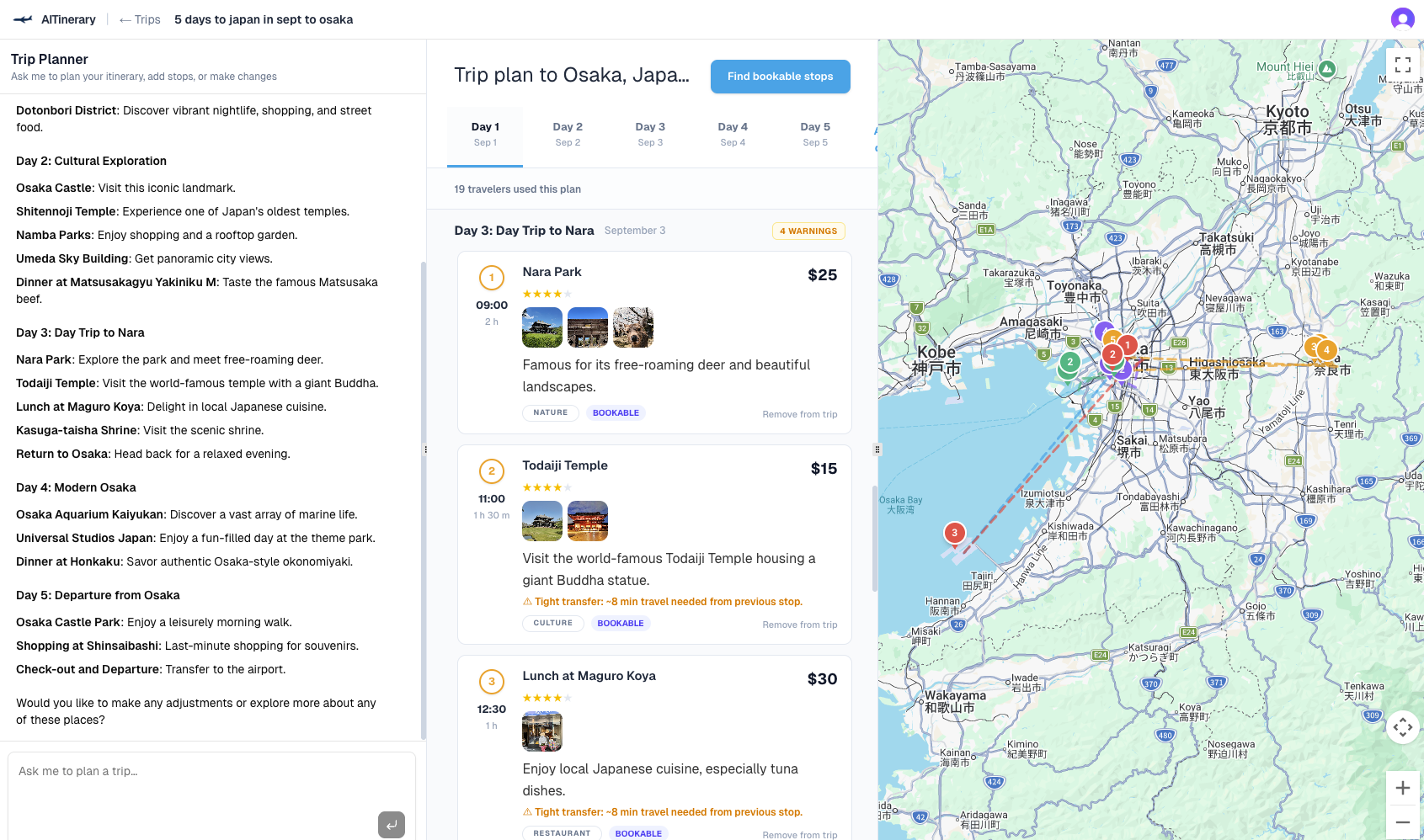This screenshot has width=1424, height=840.
Task: Click the map pan control icon
Action: pyautogui.click(x=1402, y=727)
